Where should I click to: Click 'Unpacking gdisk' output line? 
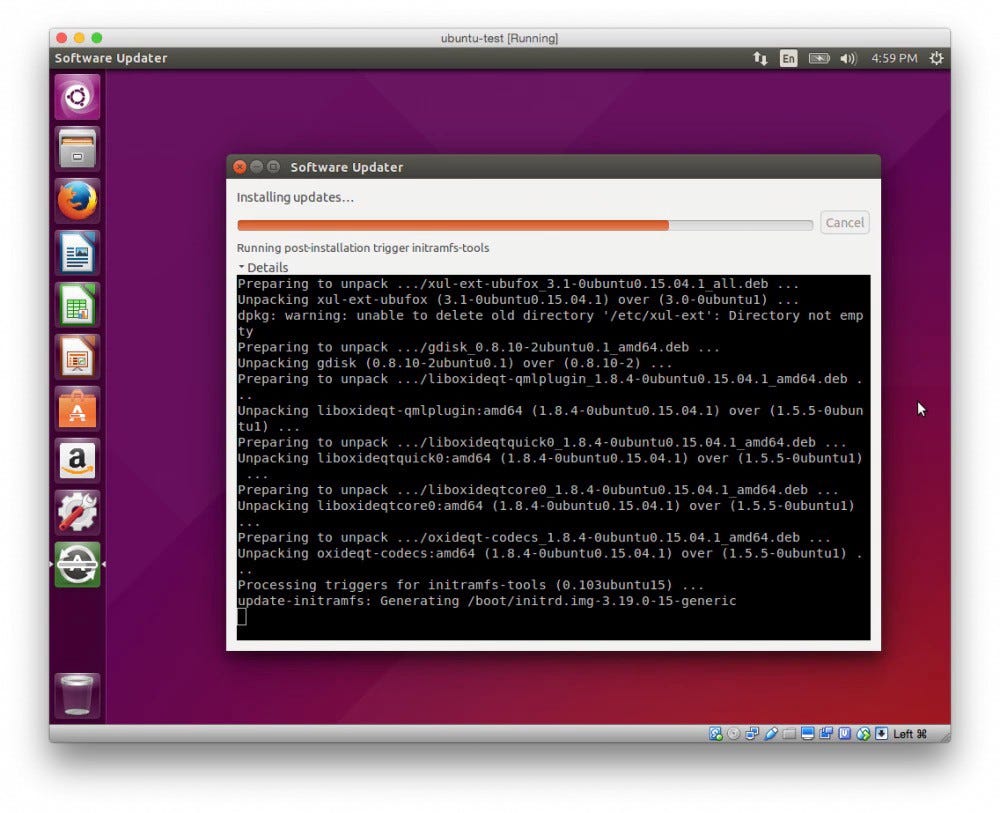tap(455, 363)
